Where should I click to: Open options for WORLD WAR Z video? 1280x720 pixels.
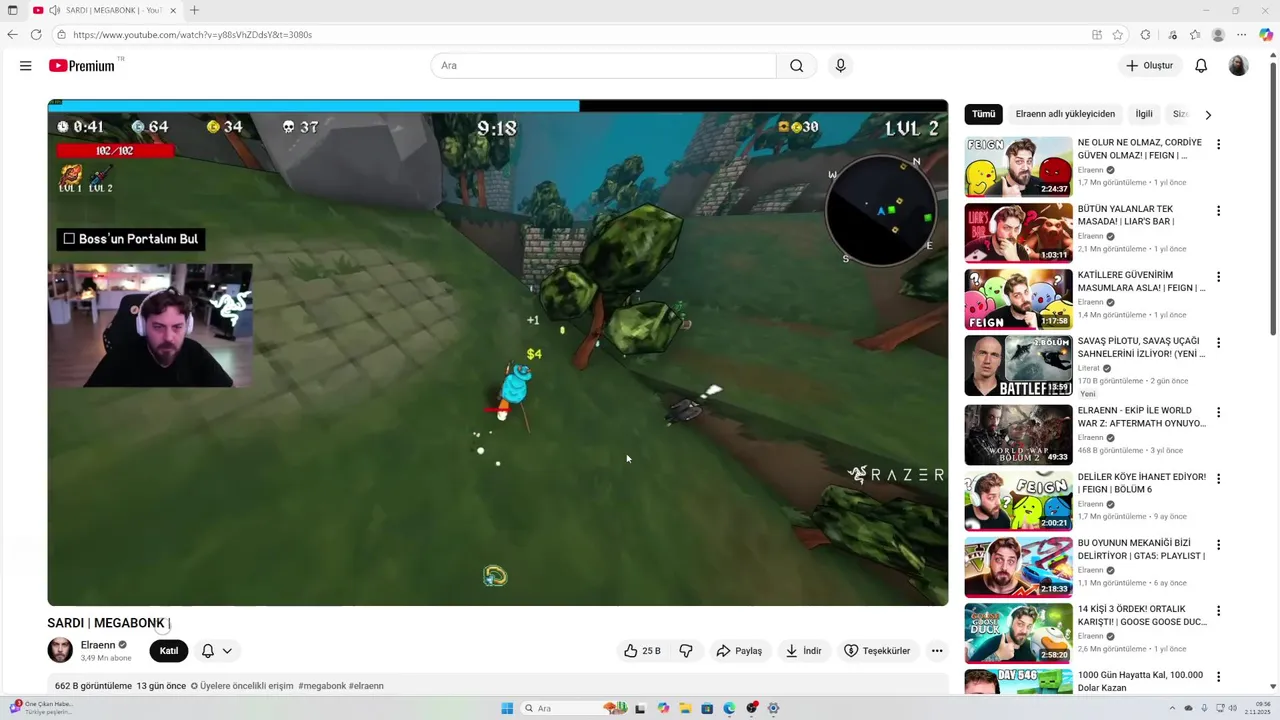click(1218, 412)
